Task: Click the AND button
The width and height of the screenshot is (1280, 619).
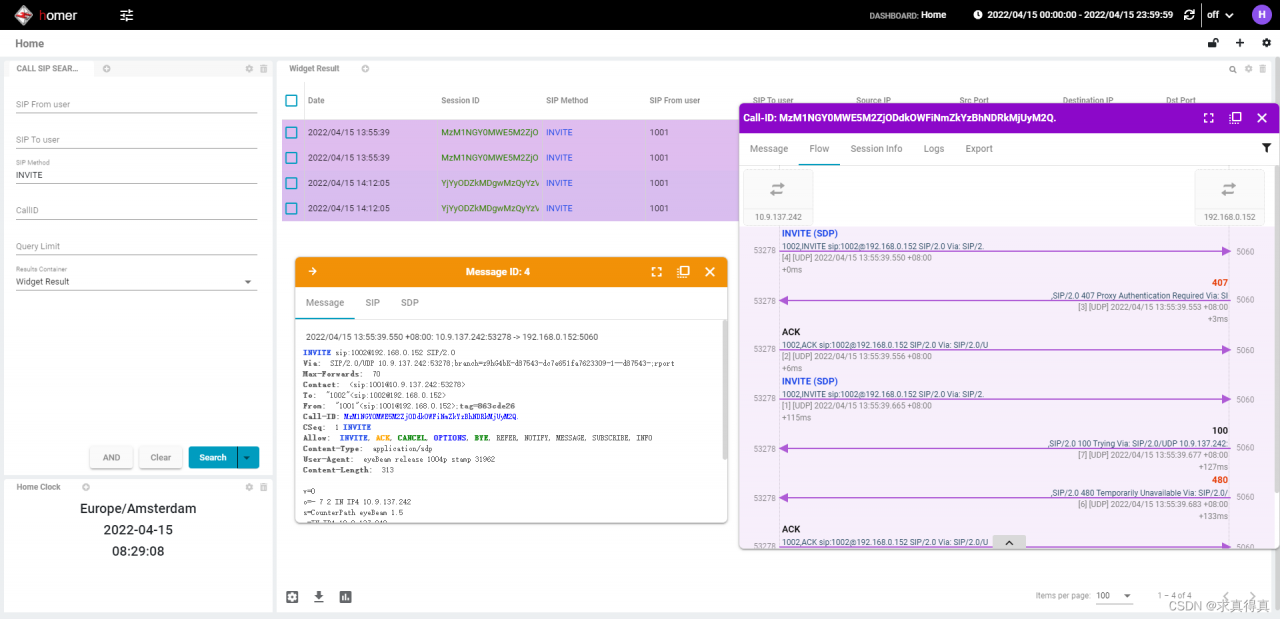Action: [x=111, y=457]
